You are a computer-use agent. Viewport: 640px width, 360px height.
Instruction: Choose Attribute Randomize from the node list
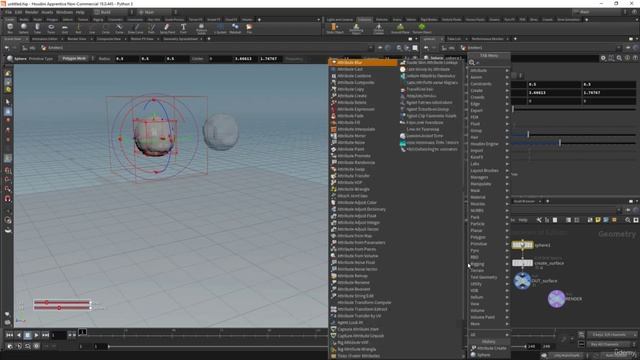(363, 162)
